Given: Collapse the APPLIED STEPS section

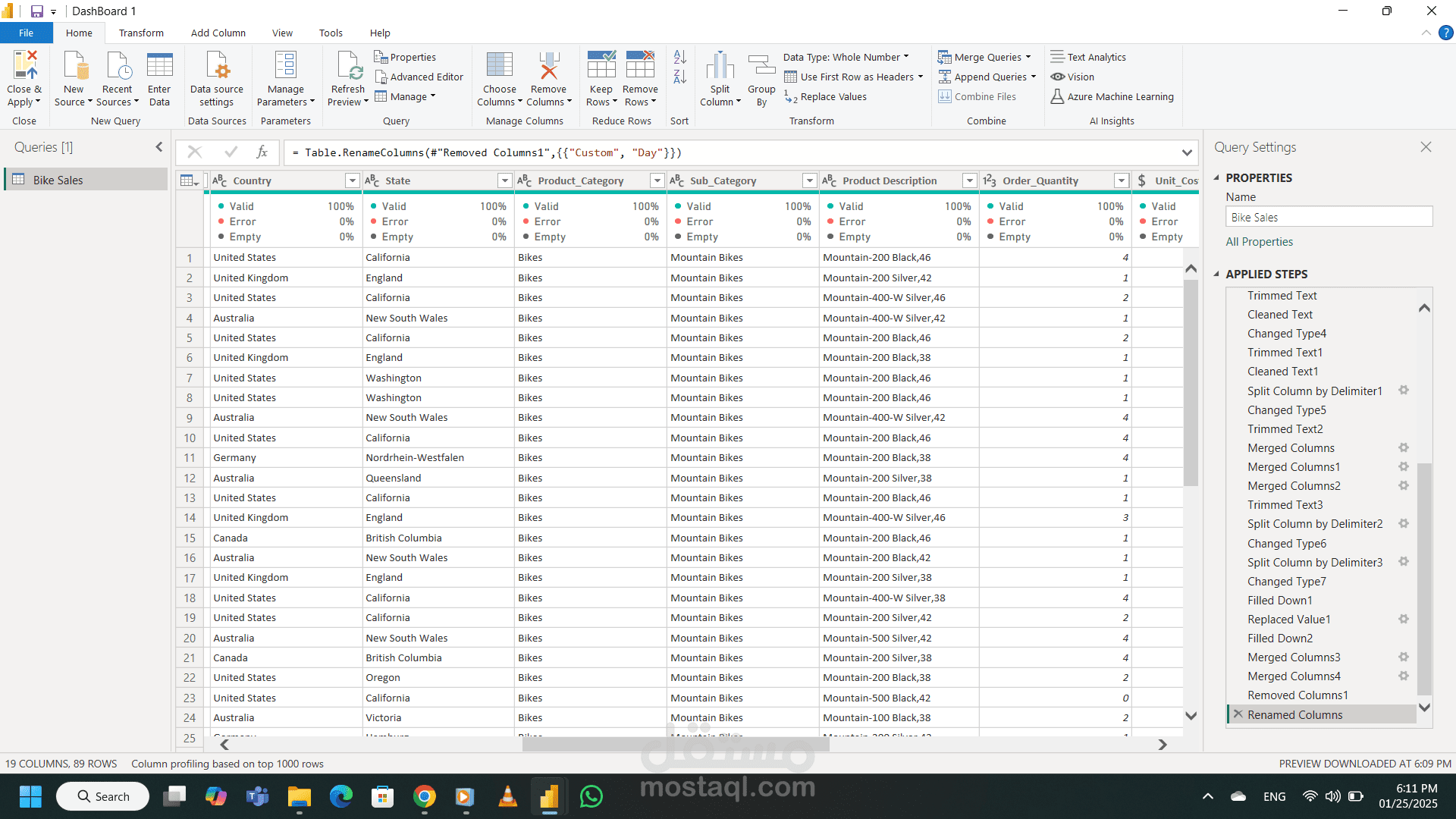Looking at the screenshot, I should (x=1217, y=274).
